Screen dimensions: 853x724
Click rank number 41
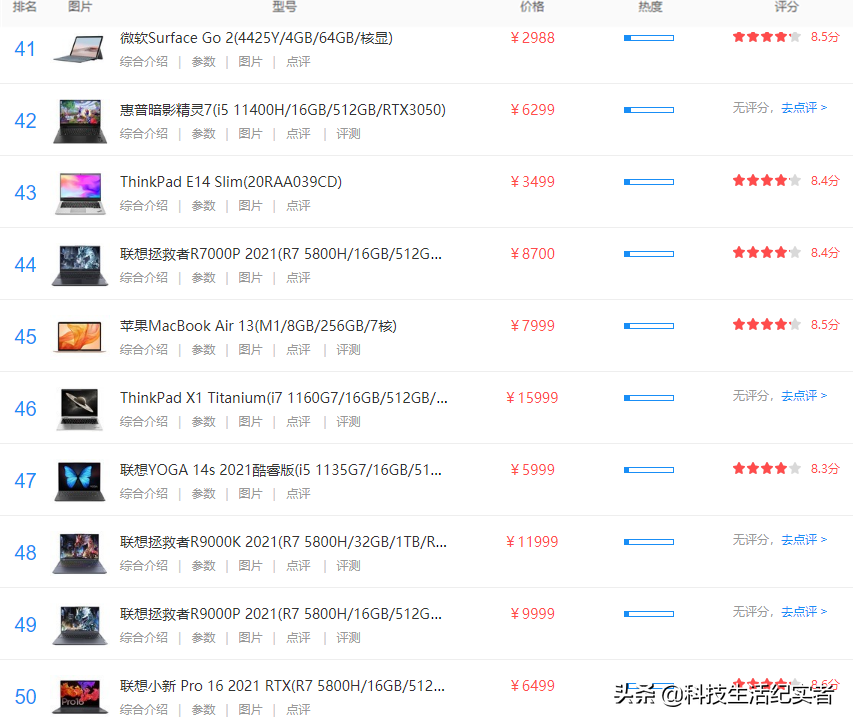pyautogui.click(x=25, y=49)
